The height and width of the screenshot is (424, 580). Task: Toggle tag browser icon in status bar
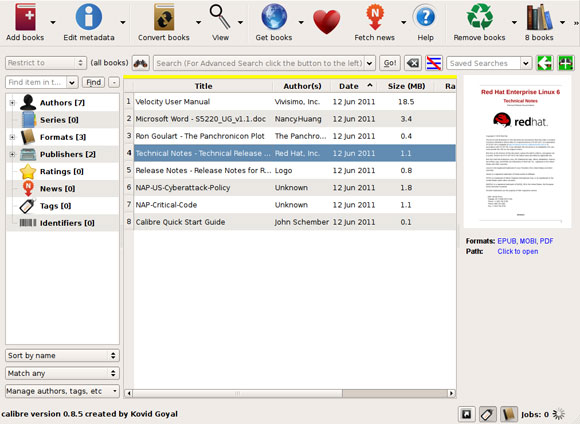[488, 414]
